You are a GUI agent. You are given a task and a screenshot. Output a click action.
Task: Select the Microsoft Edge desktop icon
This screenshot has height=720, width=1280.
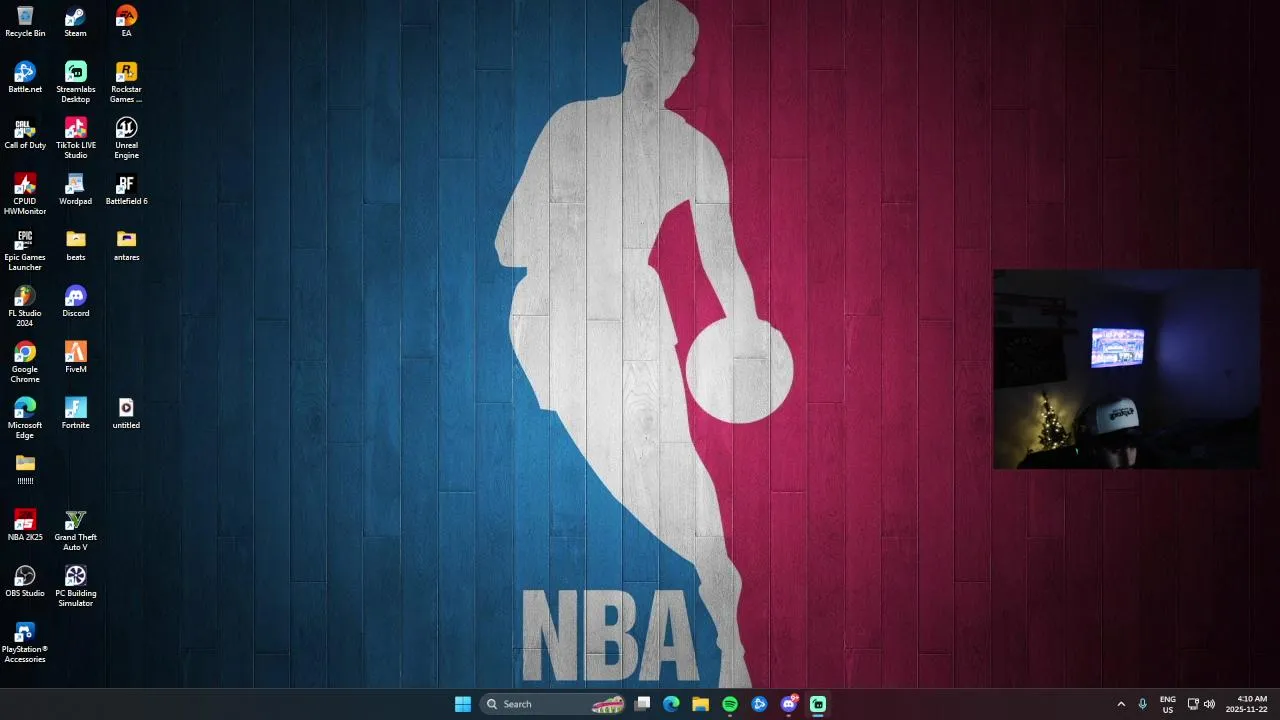(x=25, y=418)
